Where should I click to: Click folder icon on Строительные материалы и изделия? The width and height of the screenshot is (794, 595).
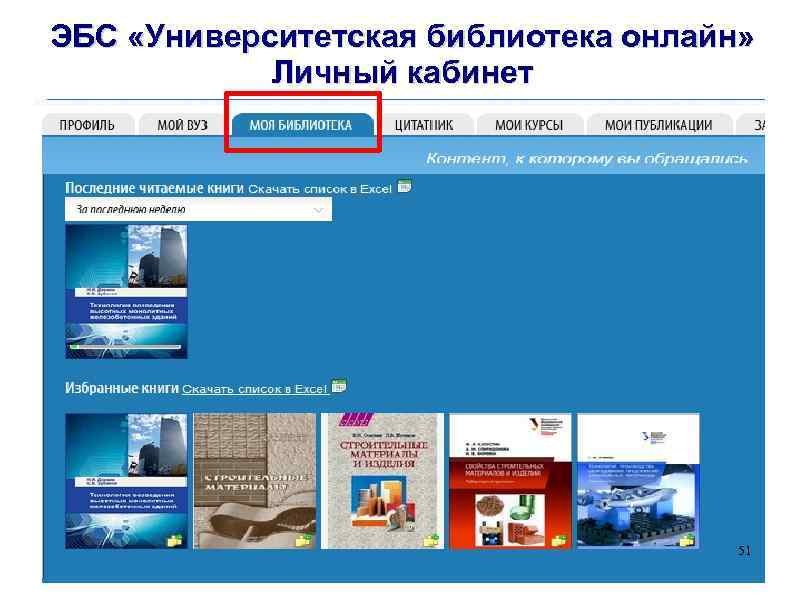click(431, 540)
